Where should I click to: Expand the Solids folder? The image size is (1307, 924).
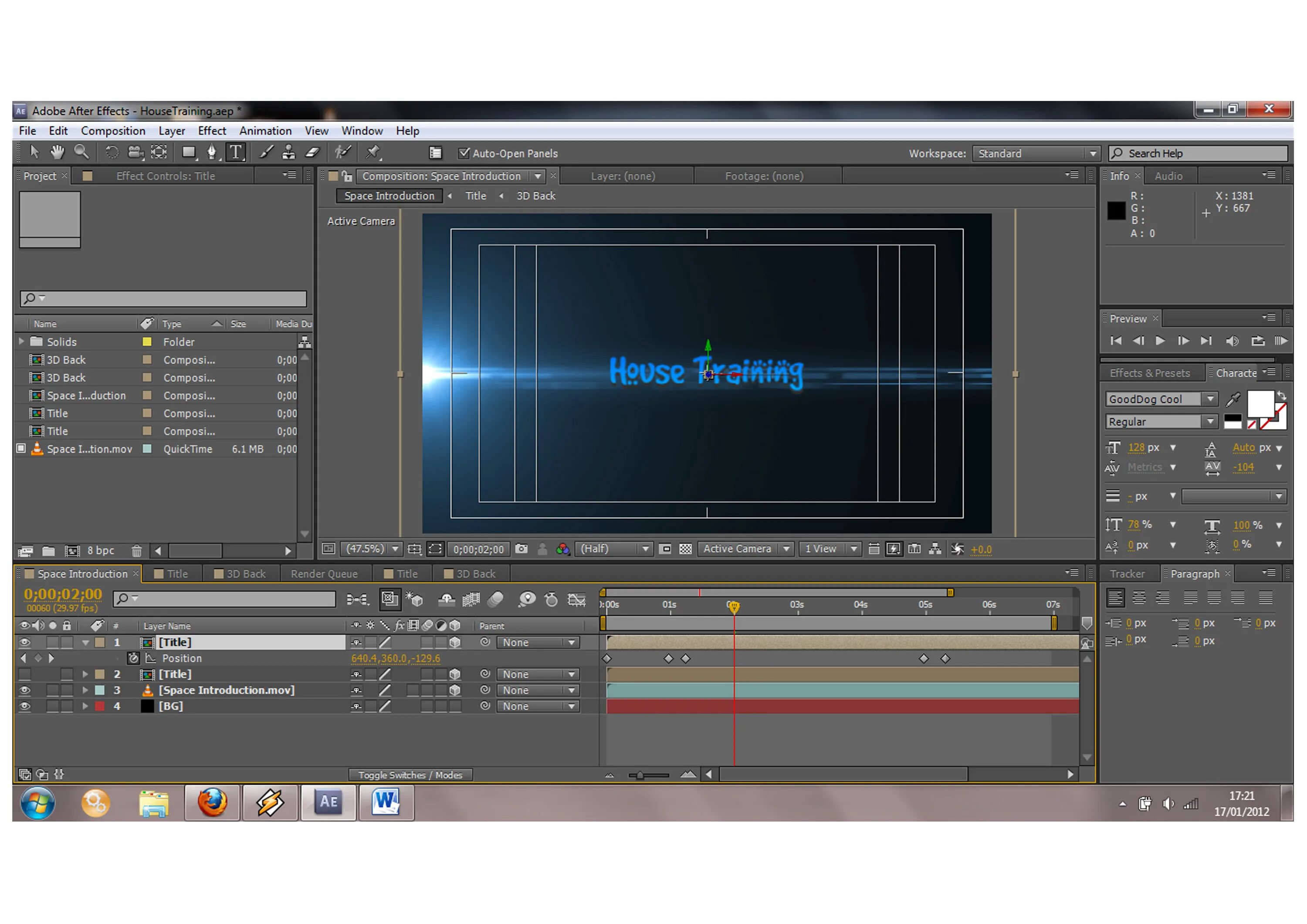click(22, 342)
